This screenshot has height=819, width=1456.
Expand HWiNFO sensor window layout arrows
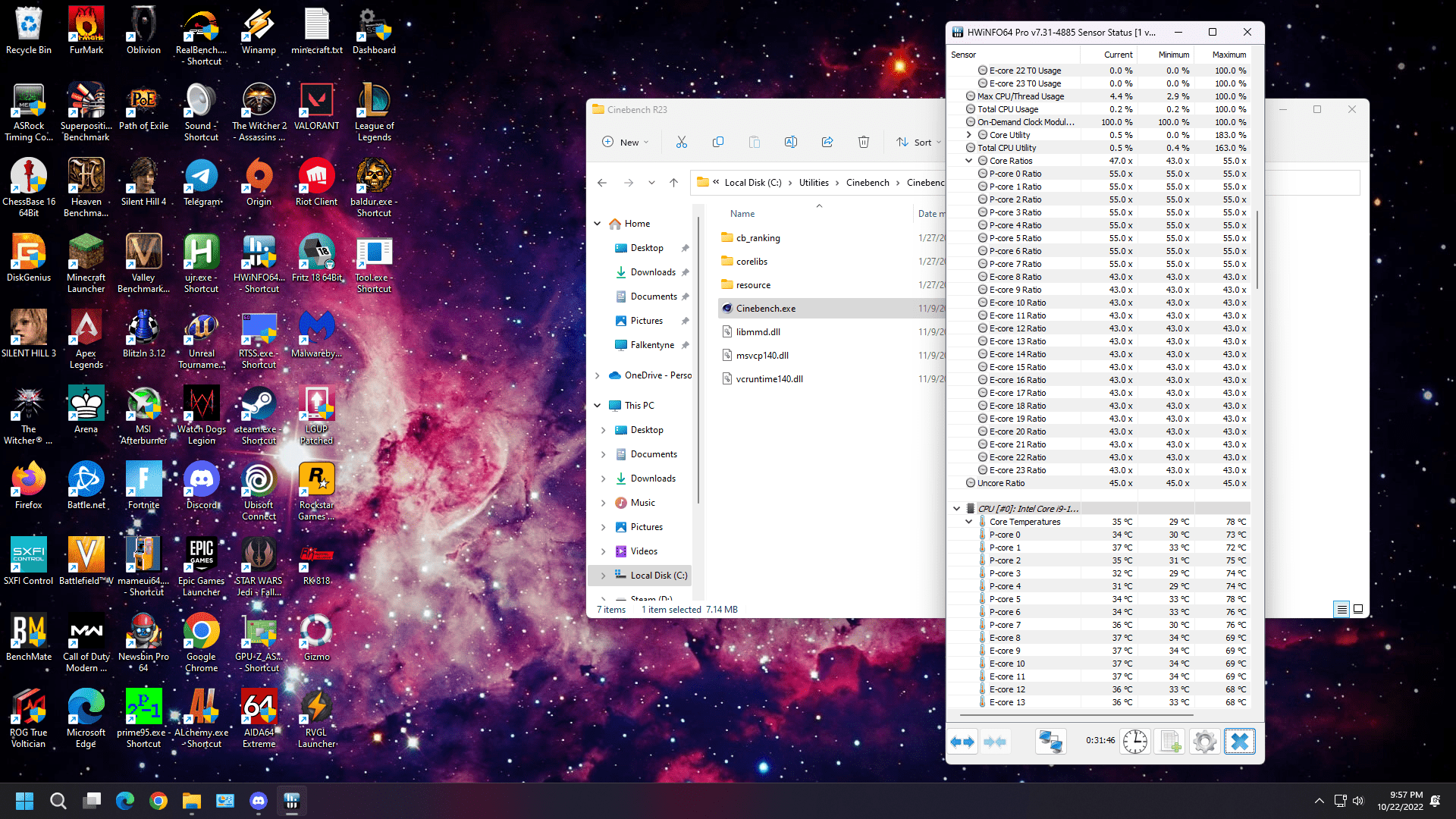click(x=963, y=741)
